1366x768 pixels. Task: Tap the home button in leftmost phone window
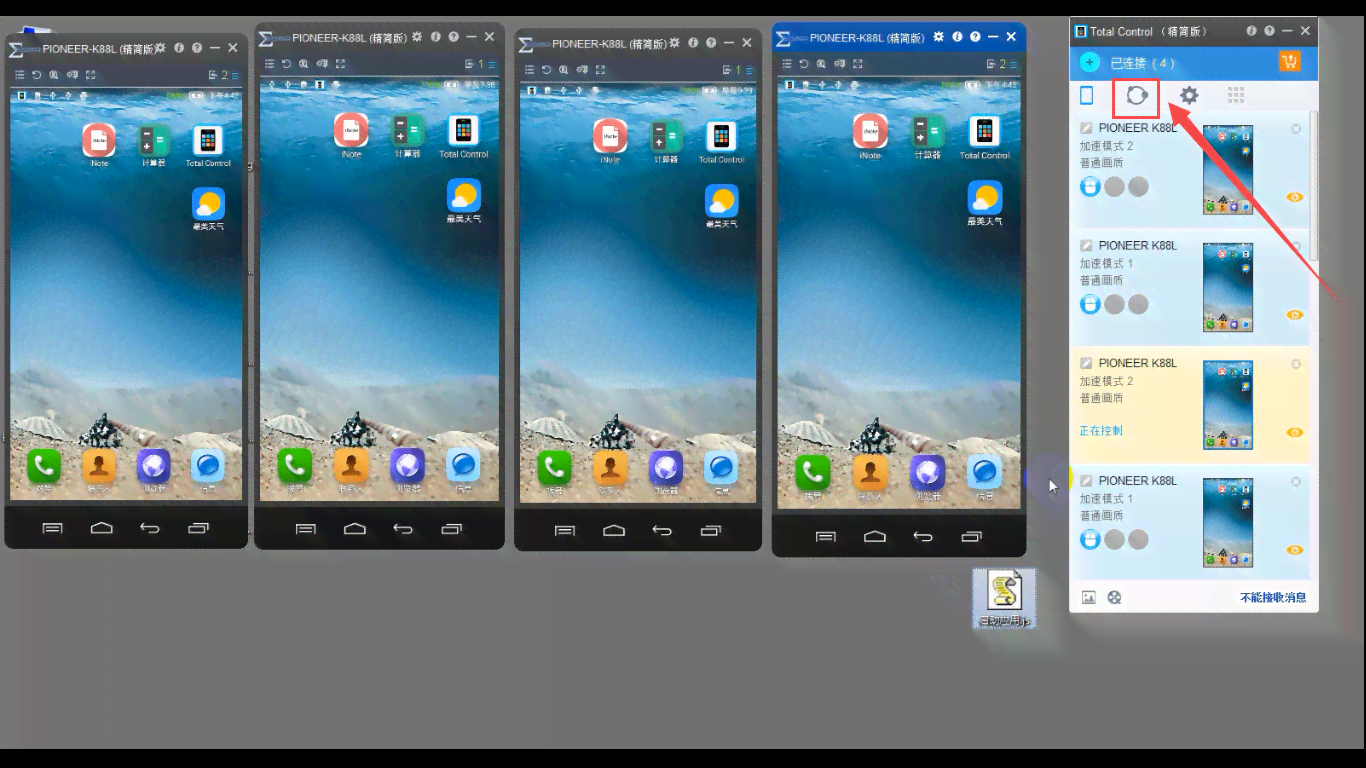(x=101, y=528)
